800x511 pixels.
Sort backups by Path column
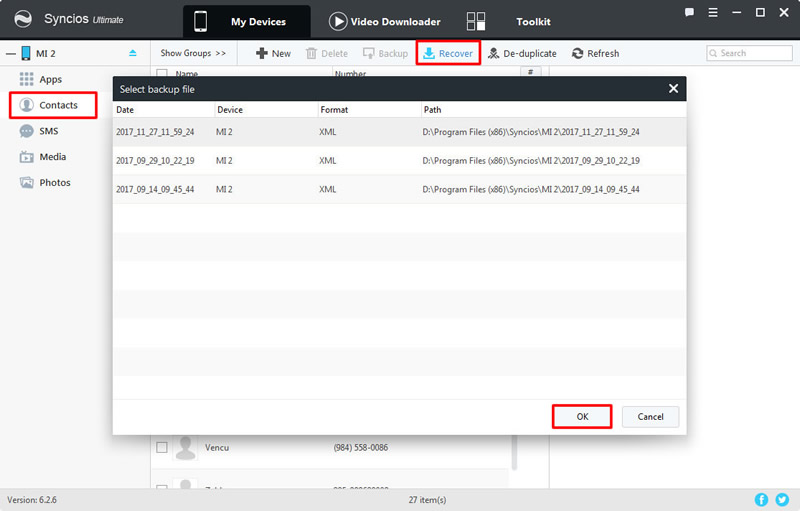coord(554,110)
